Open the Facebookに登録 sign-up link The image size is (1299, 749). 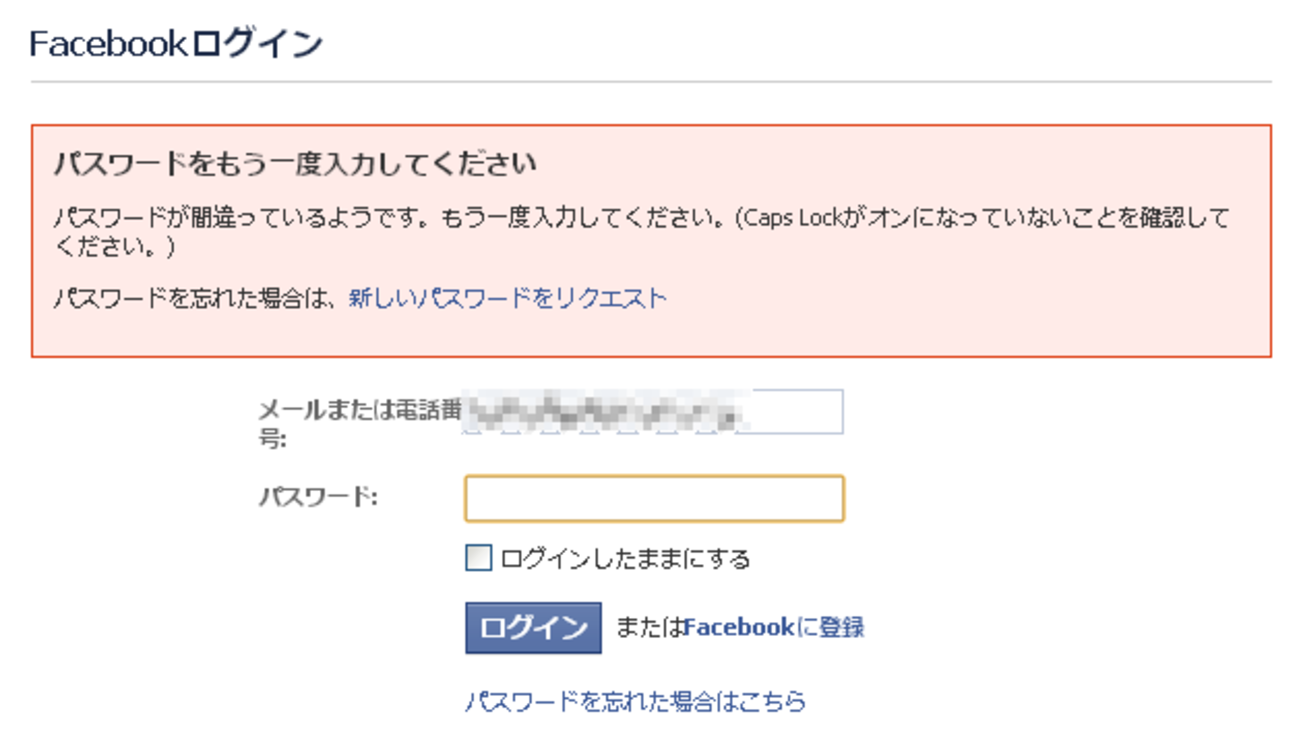click(774, 628)
